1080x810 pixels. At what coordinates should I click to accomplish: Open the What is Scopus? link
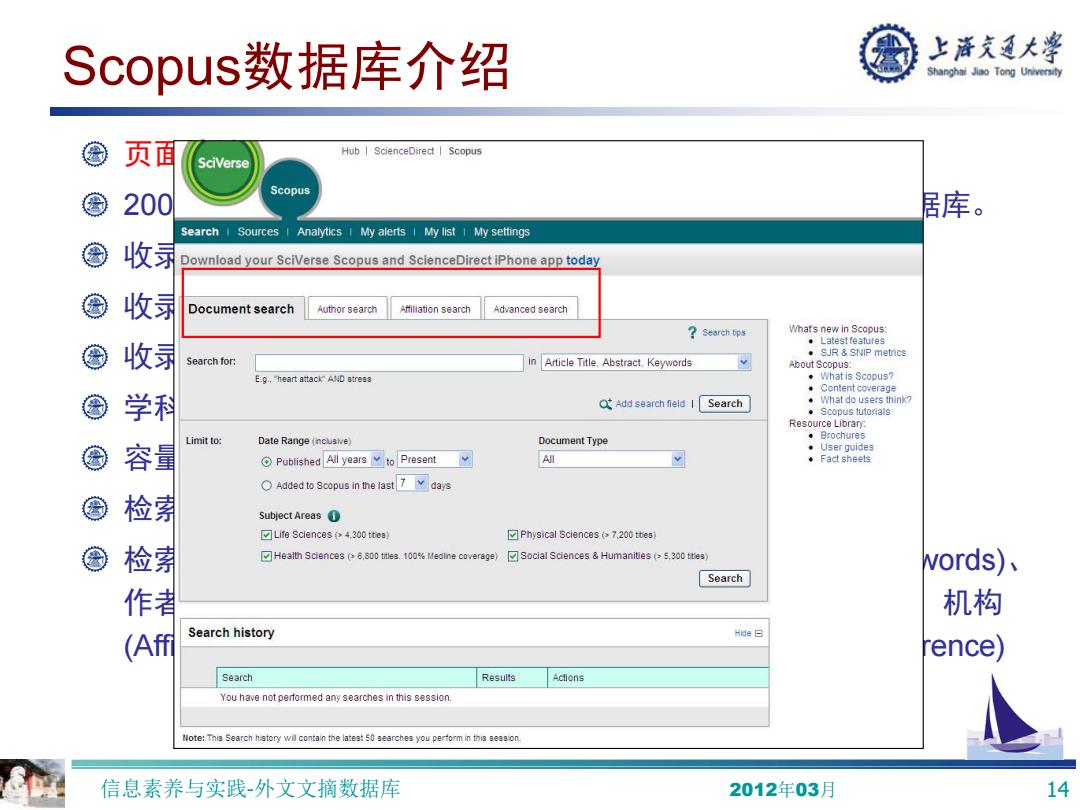pos(857,377)
